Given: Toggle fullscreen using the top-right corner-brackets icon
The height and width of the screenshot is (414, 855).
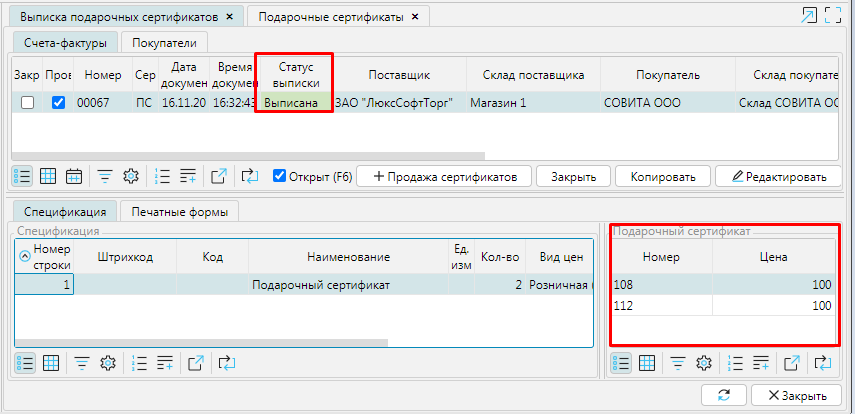Looking at the screenshot, I should 834,15.
